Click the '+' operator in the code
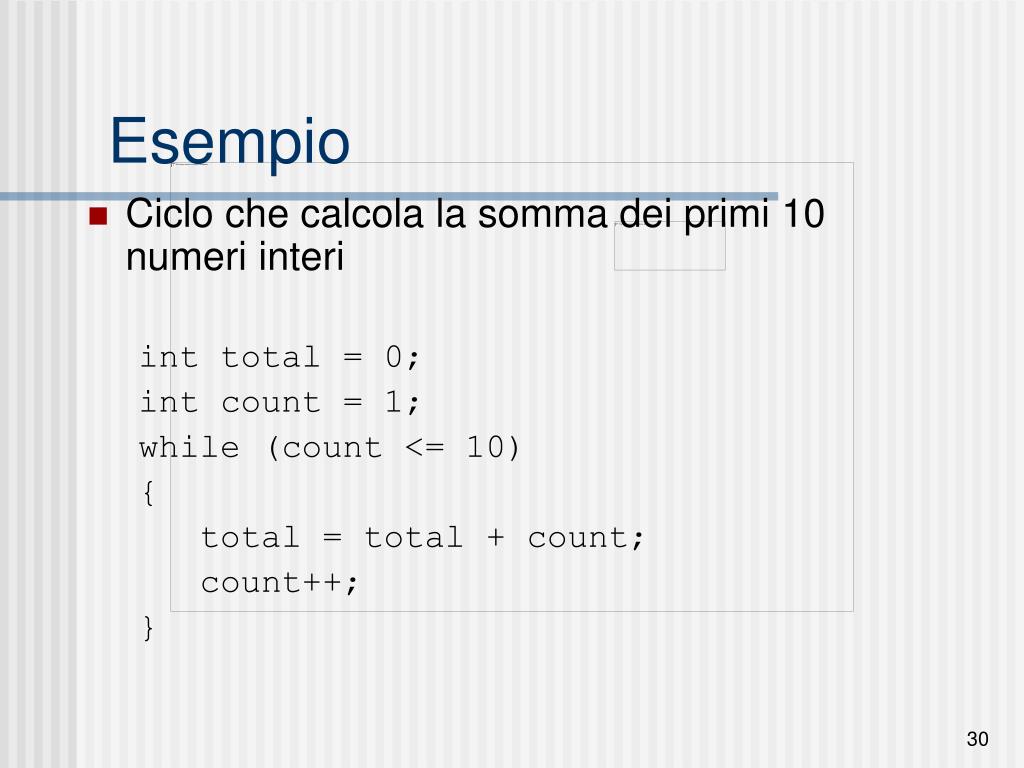 [496, 538]
